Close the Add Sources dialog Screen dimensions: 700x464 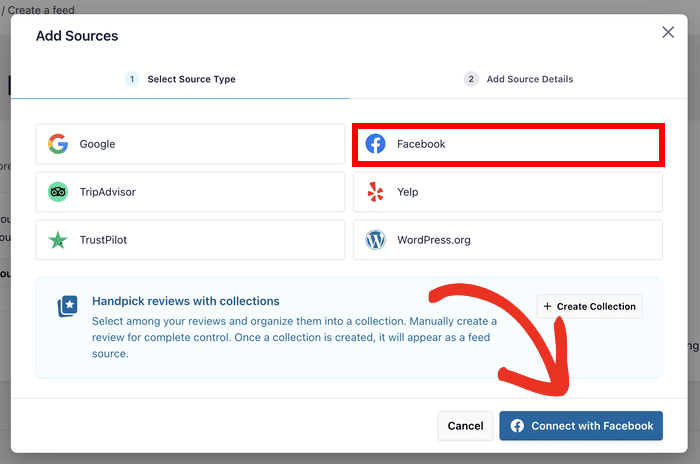point(668,32)
